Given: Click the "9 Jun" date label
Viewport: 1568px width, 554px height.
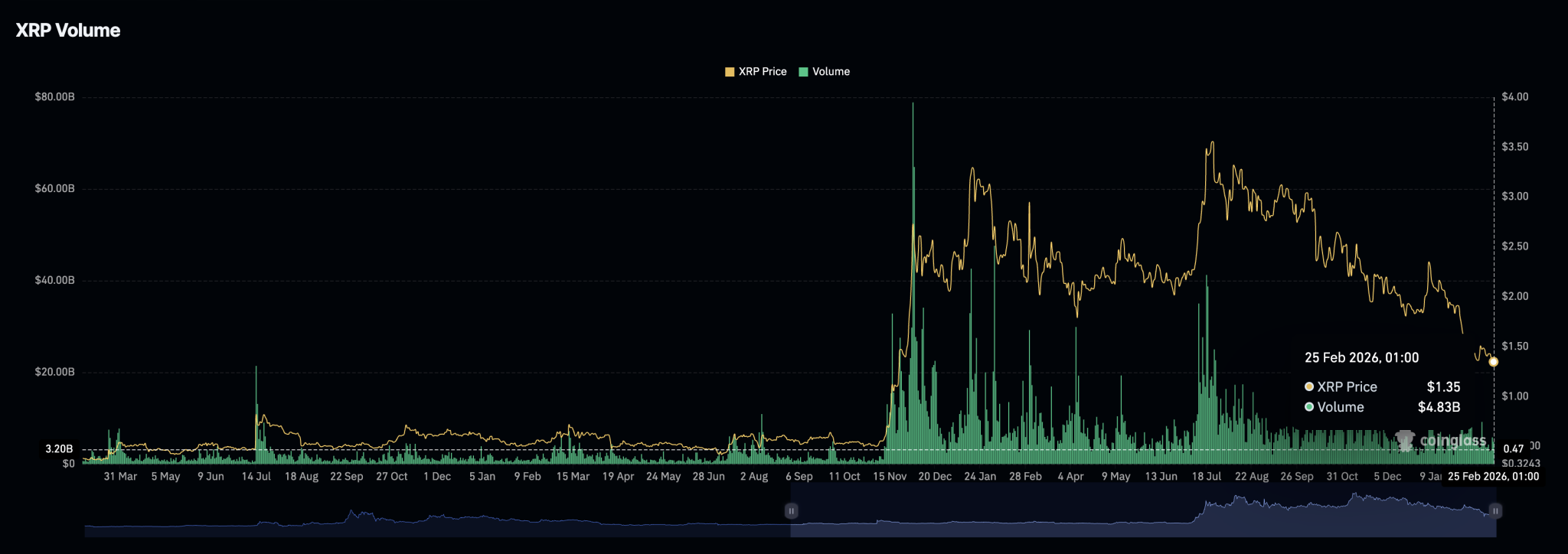Looking at the screenshot, I should [211, 477].
